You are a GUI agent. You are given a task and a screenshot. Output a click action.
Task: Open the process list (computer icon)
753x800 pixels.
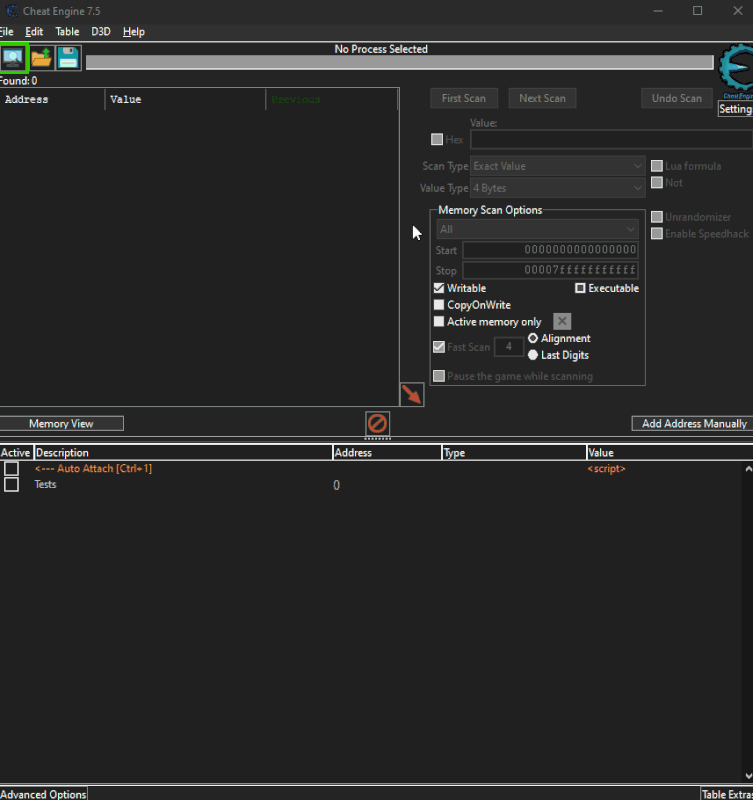click(13, 58)
